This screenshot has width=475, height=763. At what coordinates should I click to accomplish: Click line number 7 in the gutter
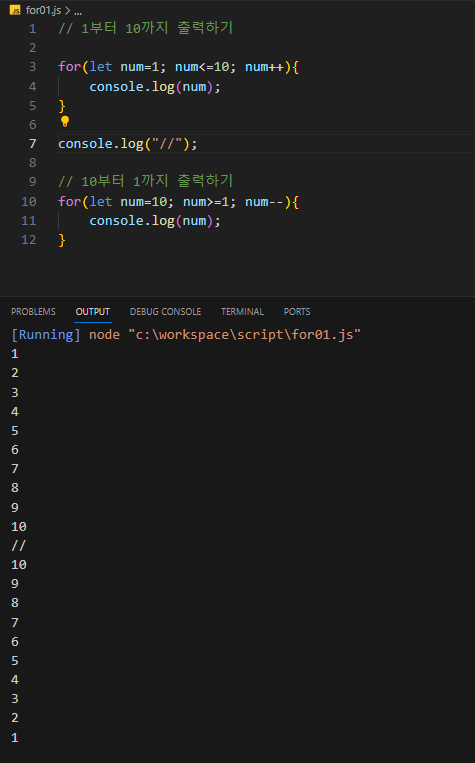[33, 144]
